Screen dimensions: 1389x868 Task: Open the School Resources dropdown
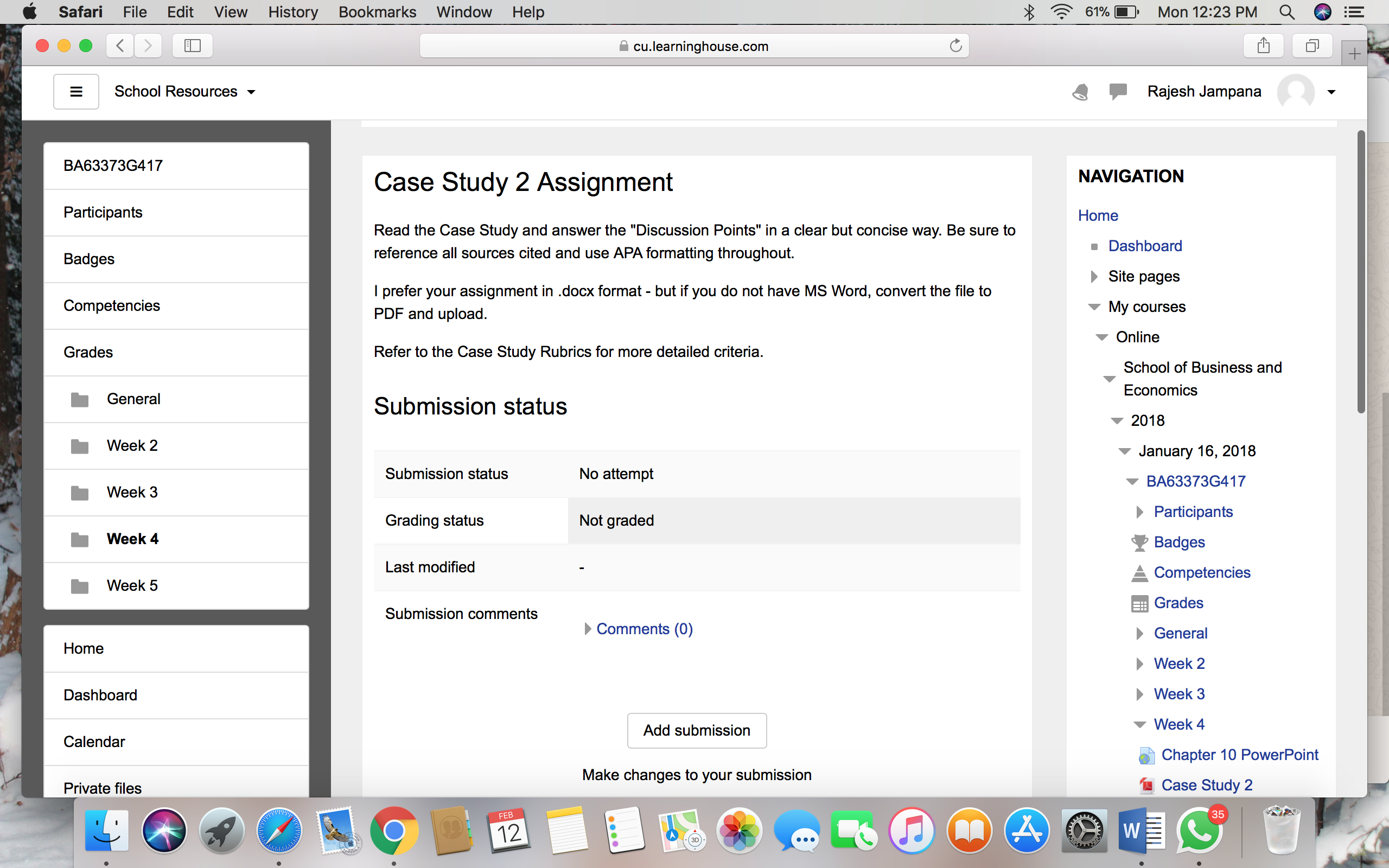tap(185, 91)
